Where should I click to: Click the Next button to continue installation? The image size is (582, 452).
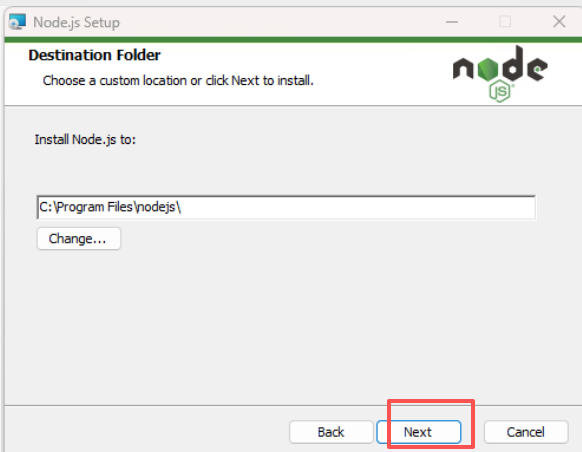pyautogui.click(x=419, y=432)
